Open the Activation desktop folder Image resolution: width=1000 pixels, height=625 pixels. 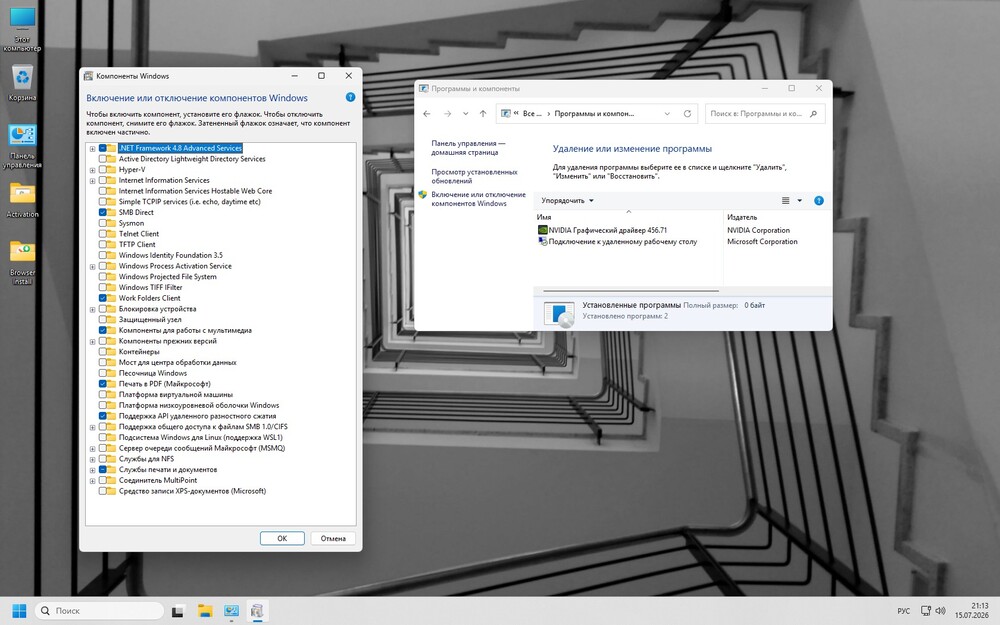pyautogui.click(x=22, y=200)
